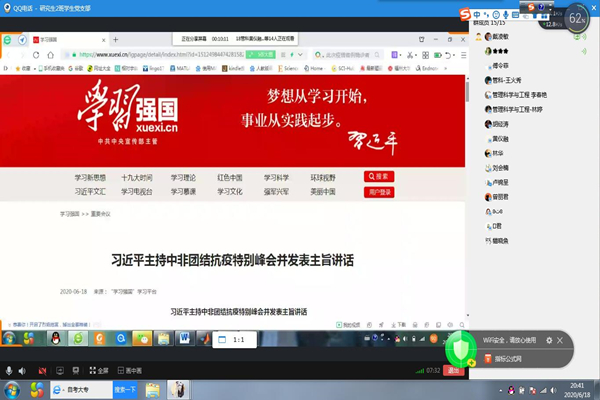Click the red 搜索 search button
This screenshot has width=600, height=400.
point(379,176)
